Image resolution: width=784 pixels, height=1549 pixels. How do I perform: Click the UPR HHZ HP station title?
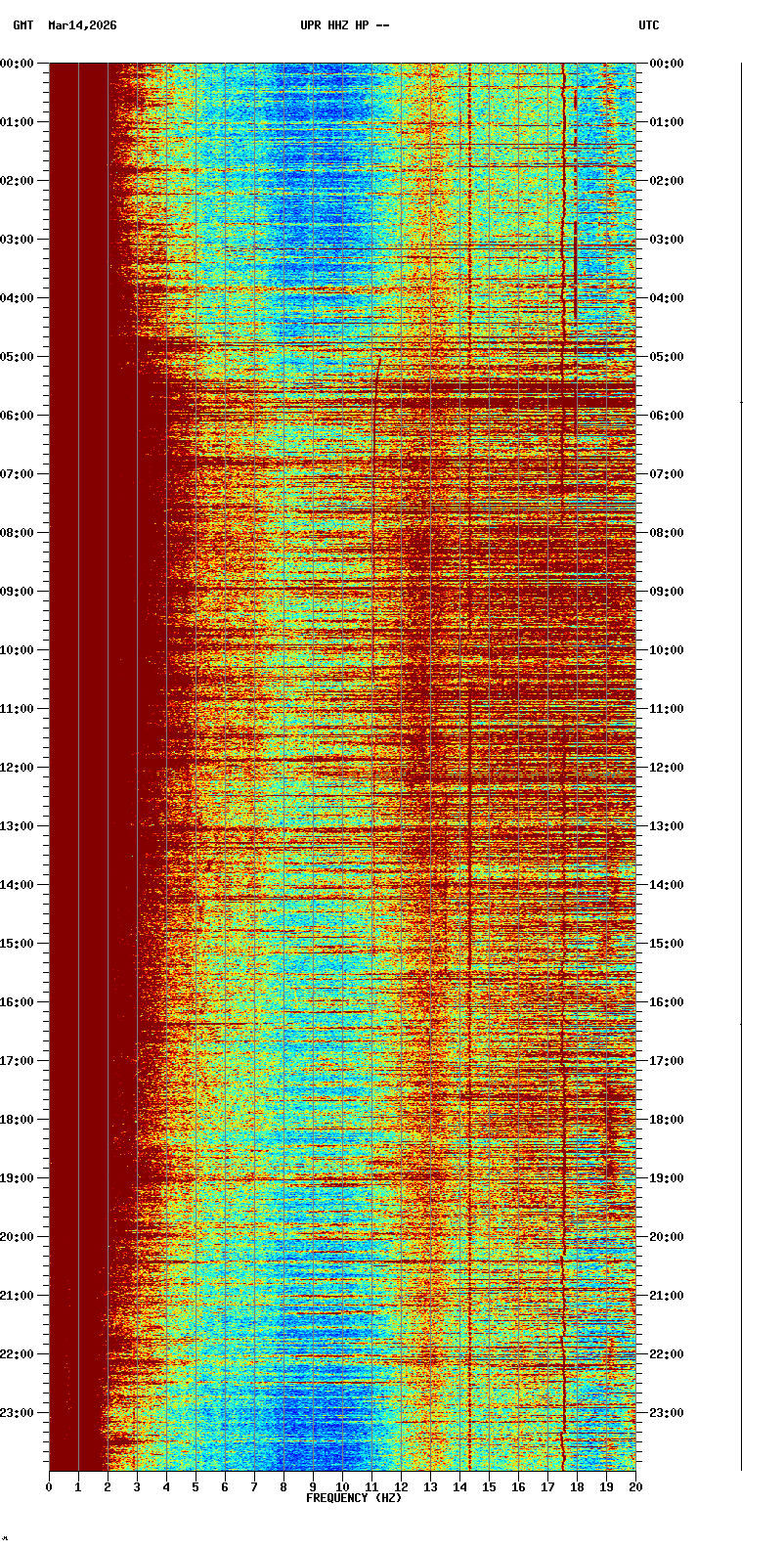[344, 25]
